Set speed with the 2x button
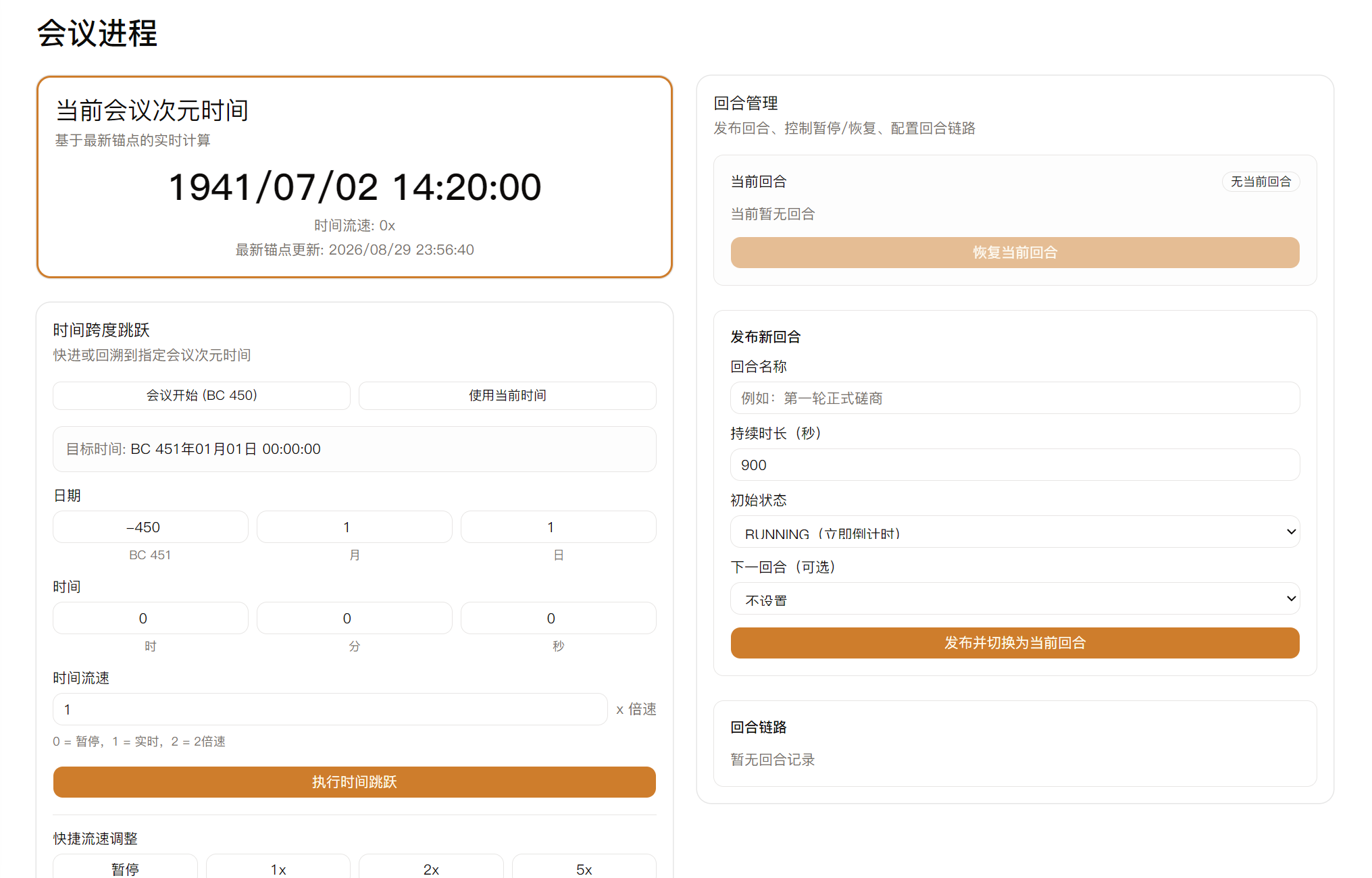1372x878 pixels. [x=431, y=867]
